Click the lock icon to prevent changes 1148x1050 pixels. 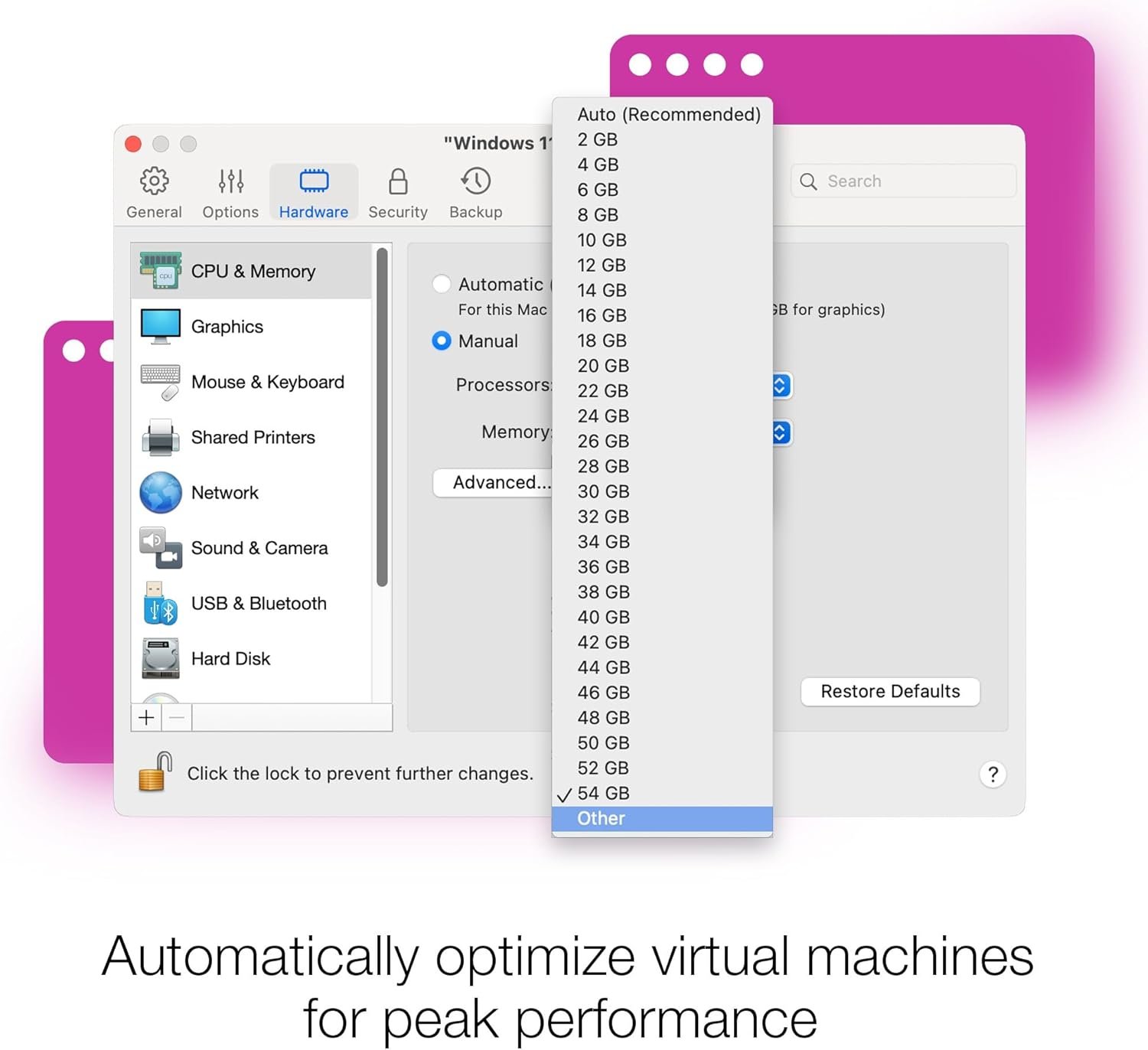click(x=155, y=771)
